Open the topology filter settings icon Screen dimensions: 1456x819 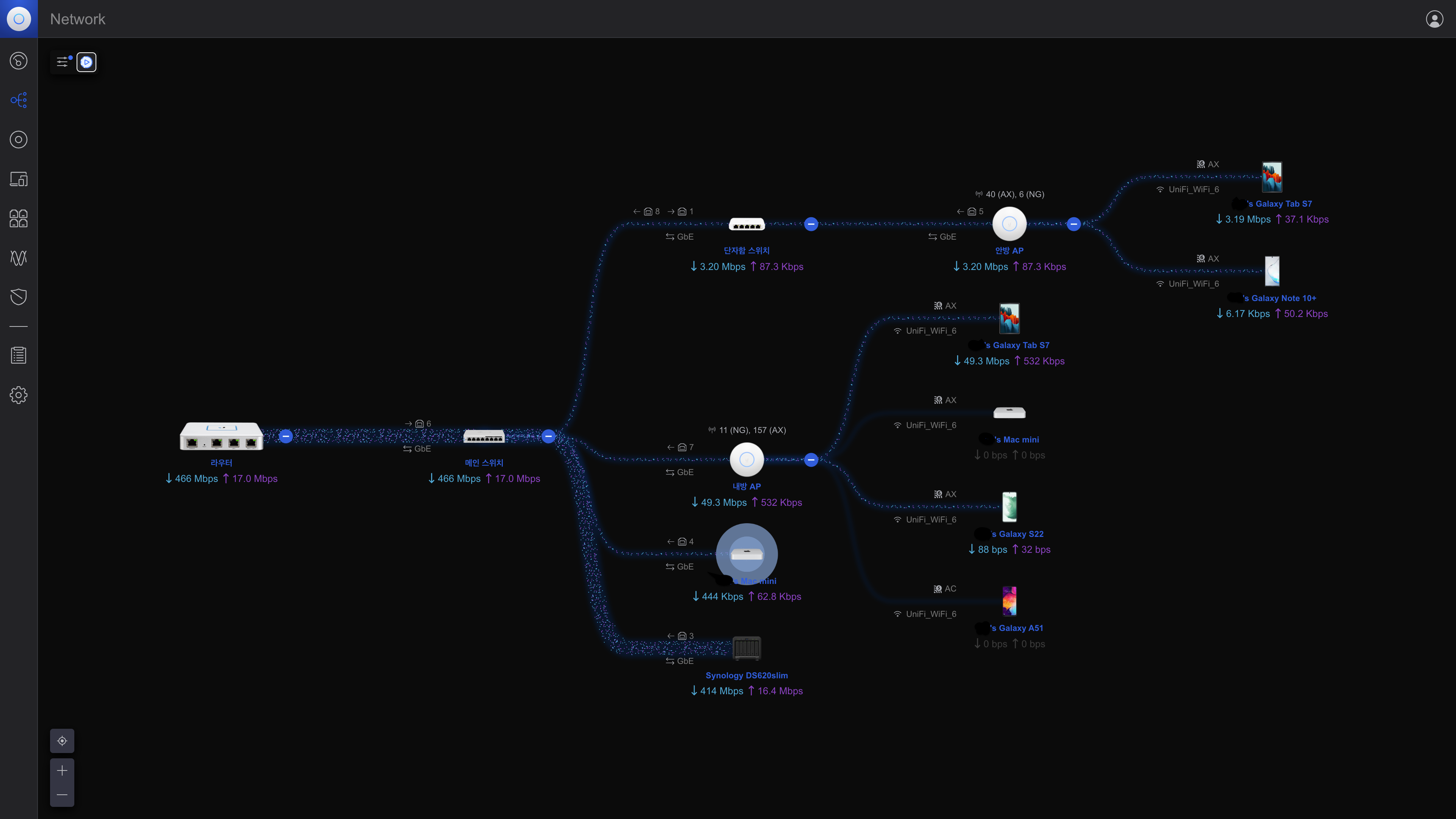point(62,61)
